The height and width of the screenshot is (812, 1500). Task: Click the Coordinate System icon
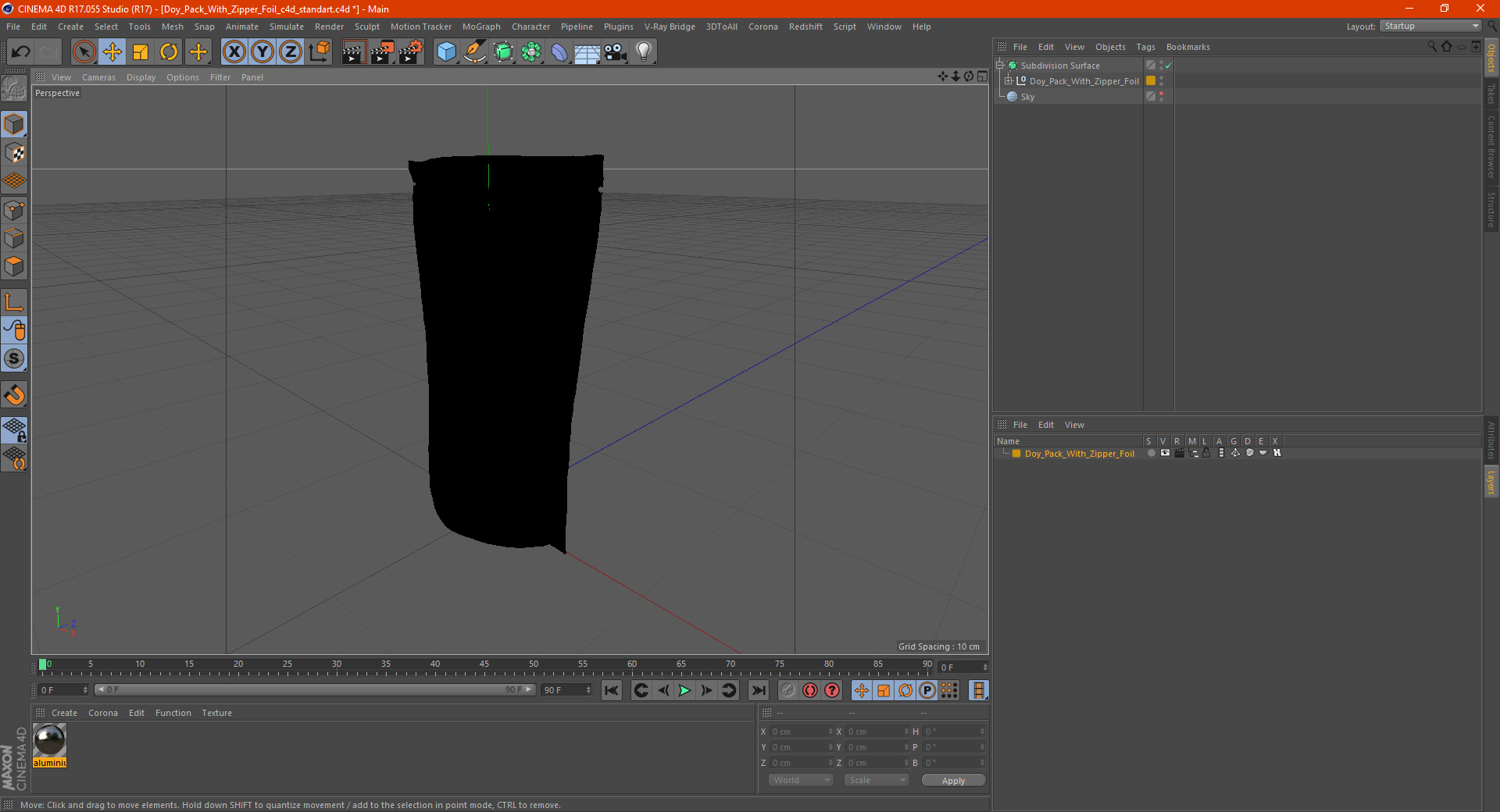319,52
